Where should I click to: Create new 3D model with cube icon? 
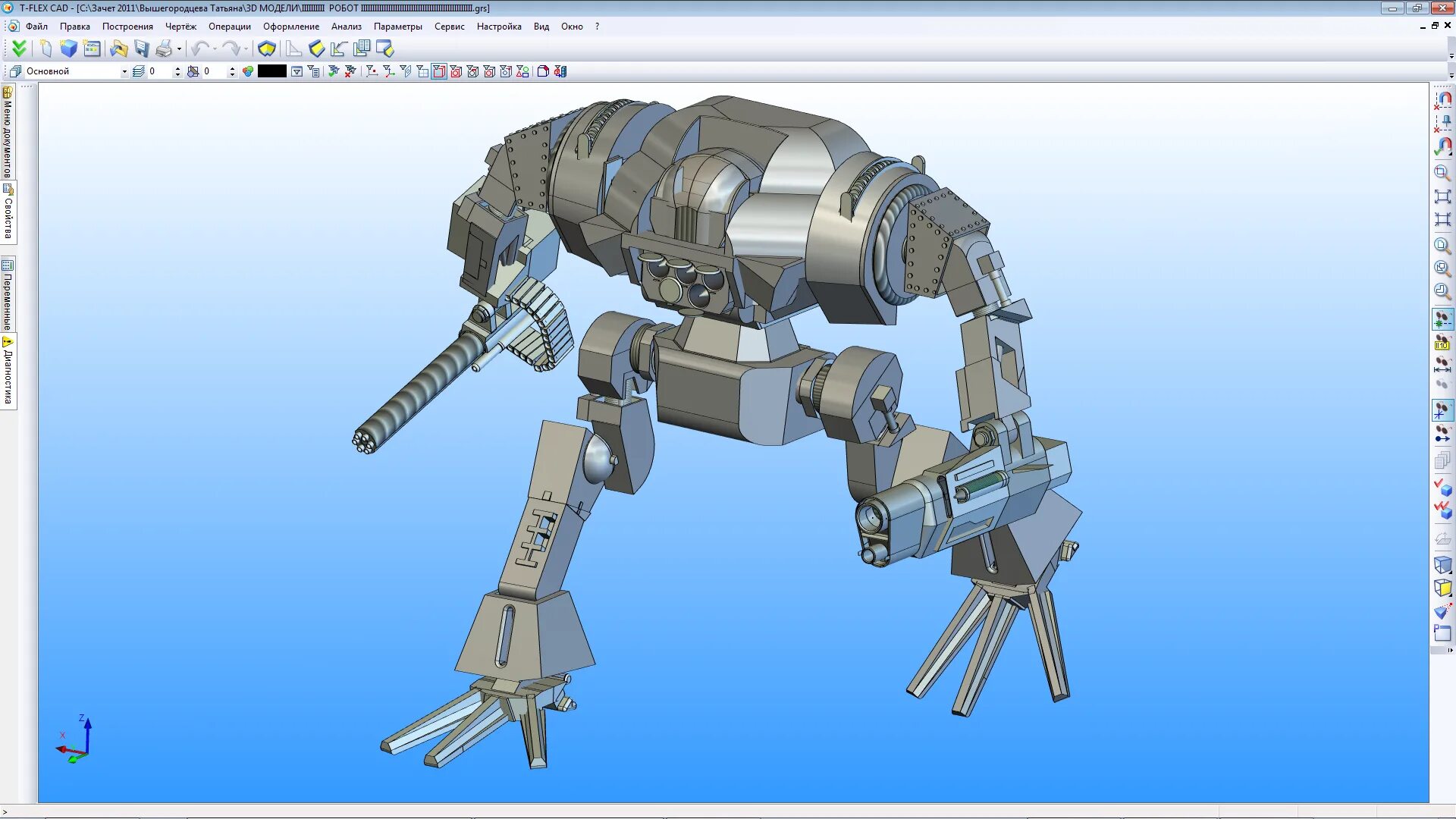tap(69, 49)
